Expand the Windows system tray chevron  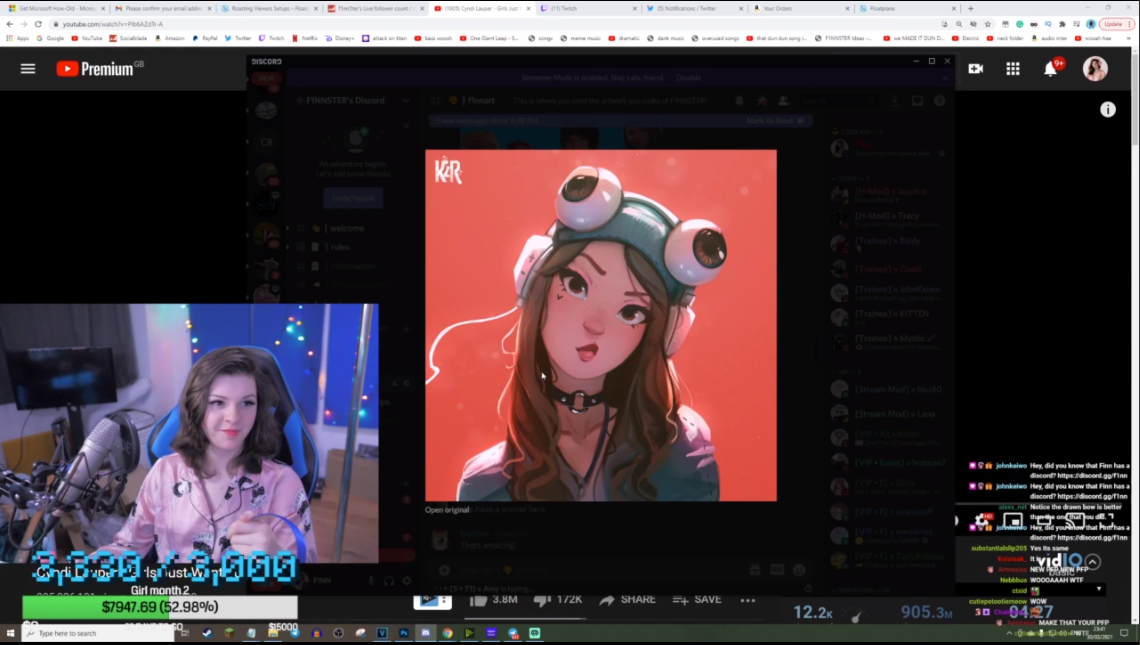[x=1008, y=633]
